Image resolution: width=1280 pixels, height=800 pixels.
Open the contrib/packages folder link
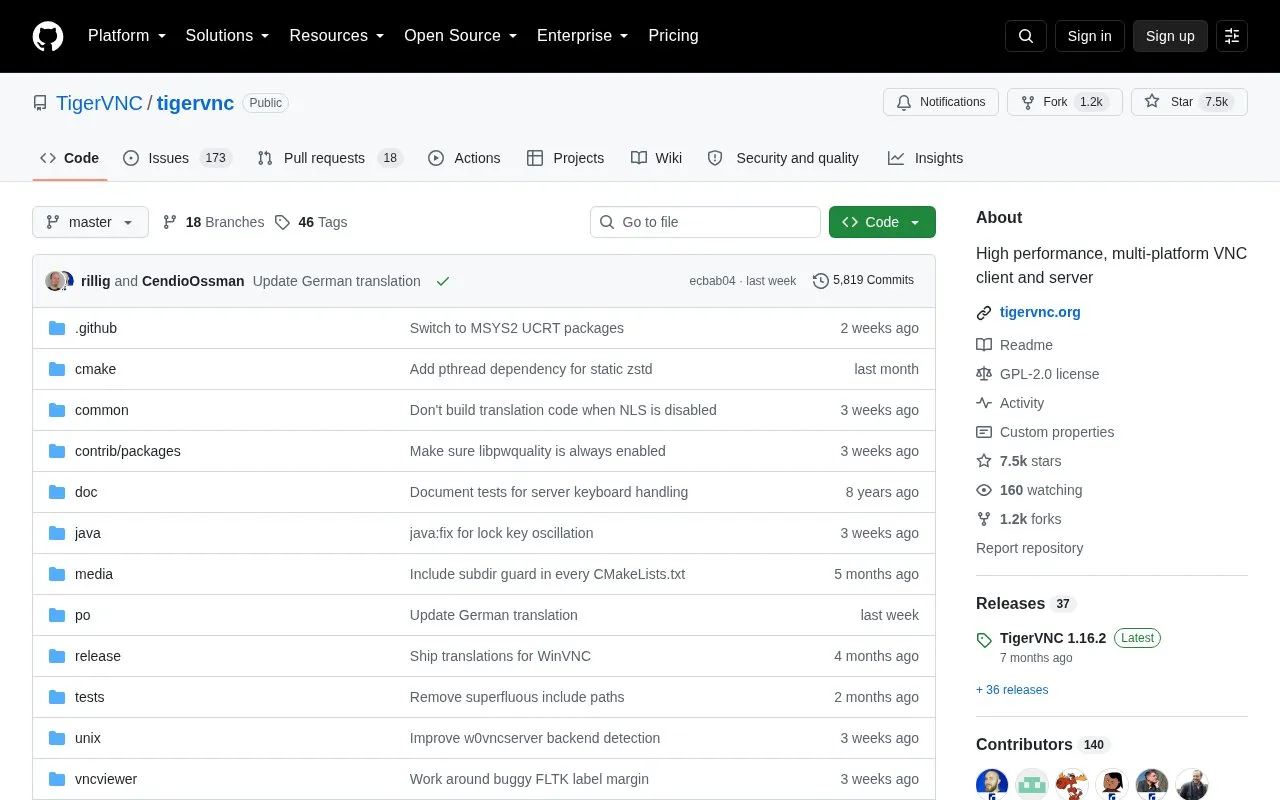click(x=128, y=451)
